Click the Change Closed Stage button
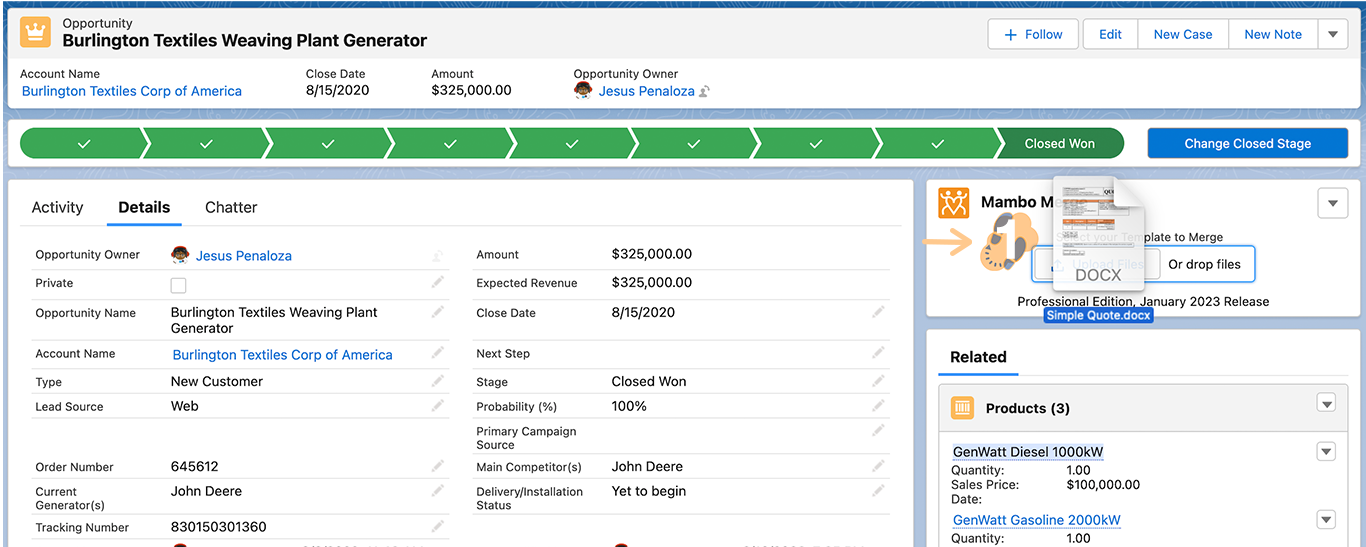This screenshot has height=547, width=1366. (x=1247, y=144)
